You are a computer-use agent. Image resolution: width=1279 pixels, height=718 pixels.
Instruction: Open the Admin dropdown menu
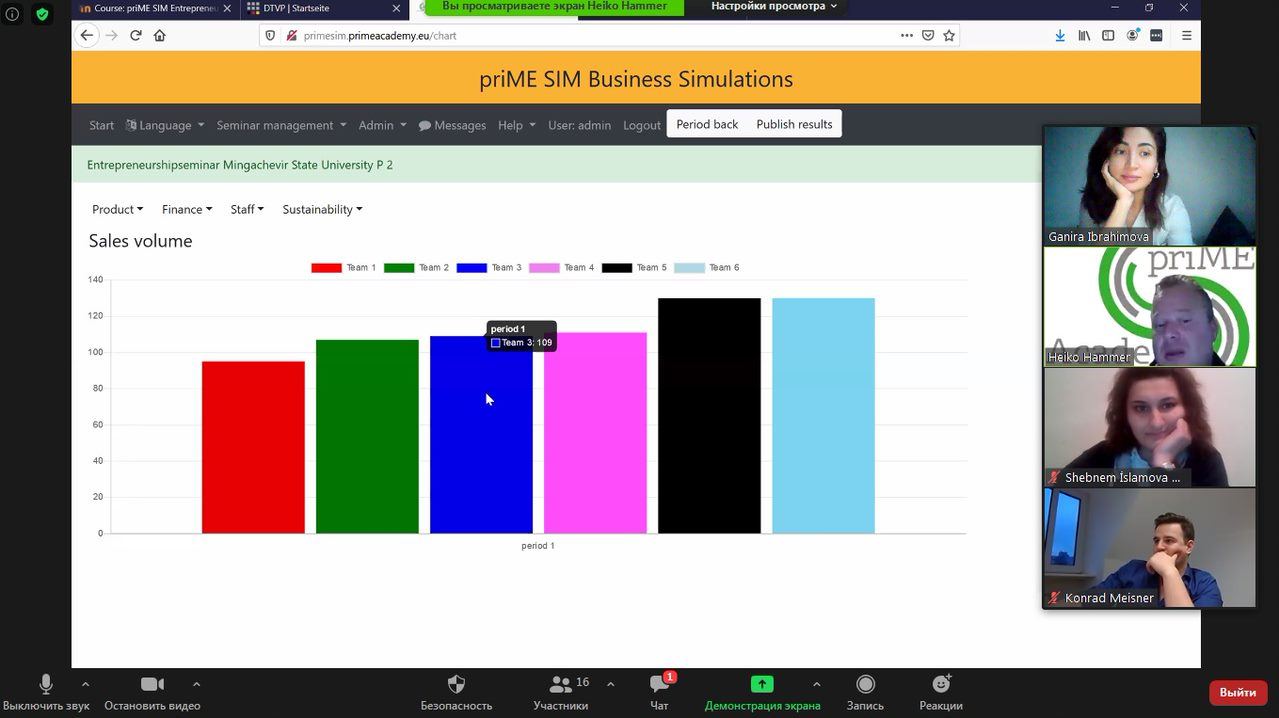point(382,125)
